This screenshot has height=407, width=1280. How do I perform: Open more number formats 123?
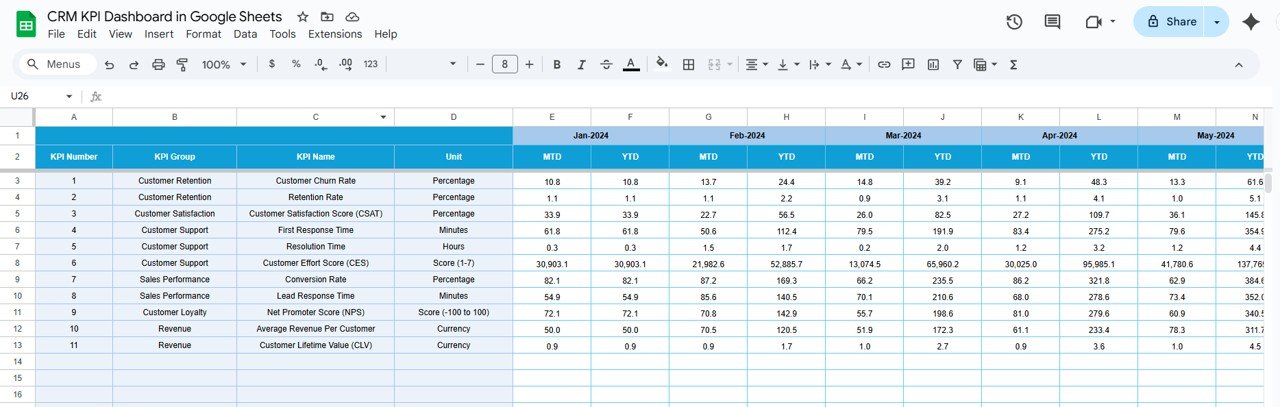[x=371, y=64]
